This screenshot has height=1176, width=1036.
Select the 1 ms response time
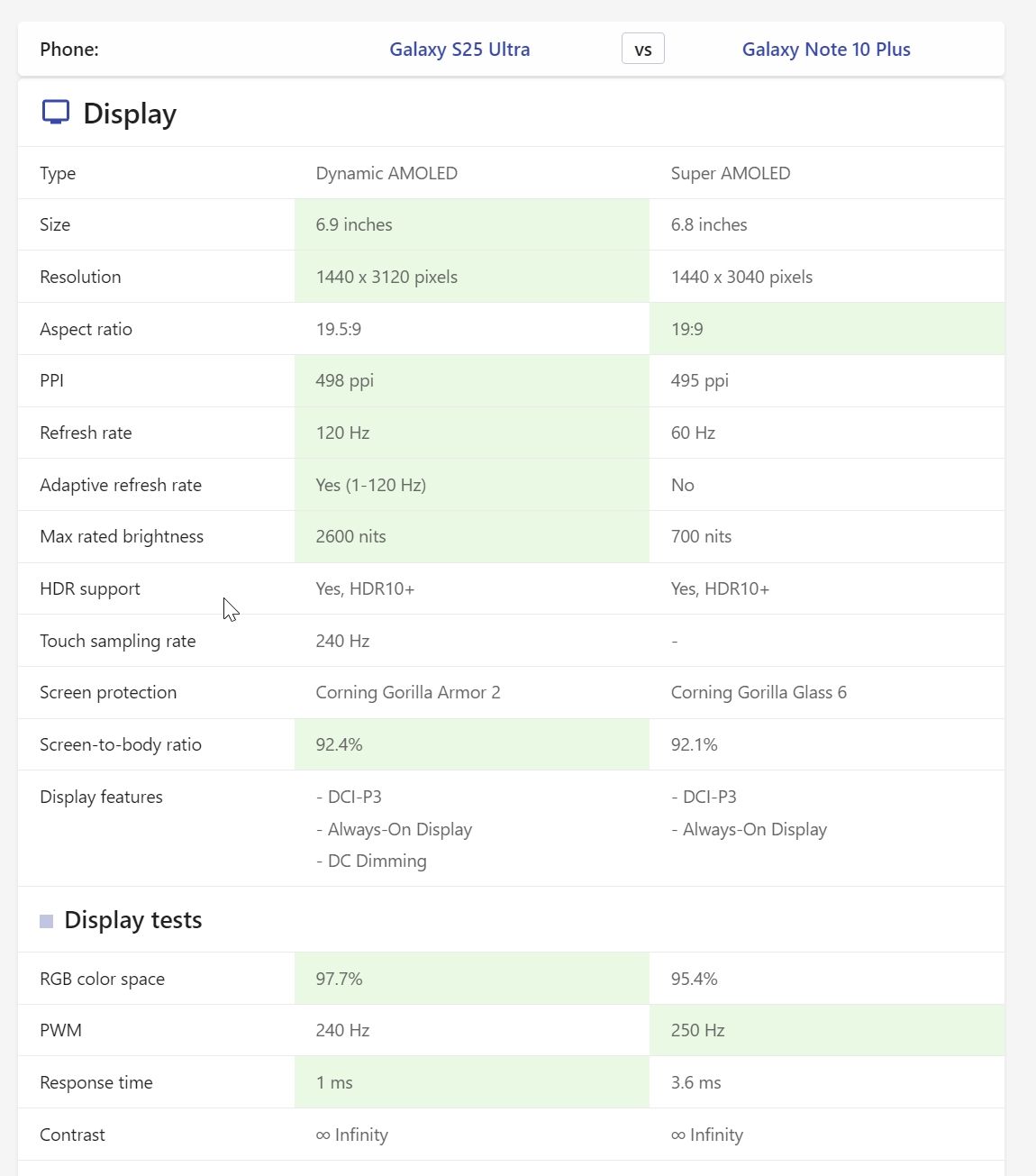(334, 1082)
